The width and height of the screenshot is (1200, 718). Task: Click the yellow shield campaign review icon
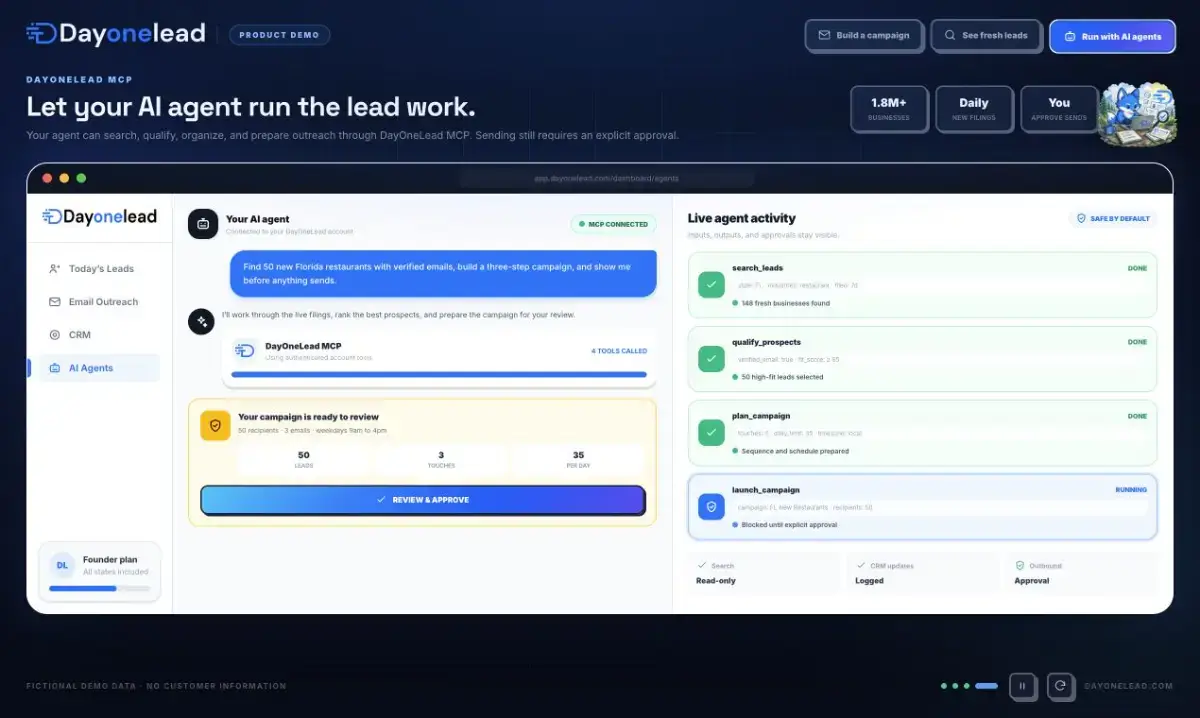pos(215,425)
